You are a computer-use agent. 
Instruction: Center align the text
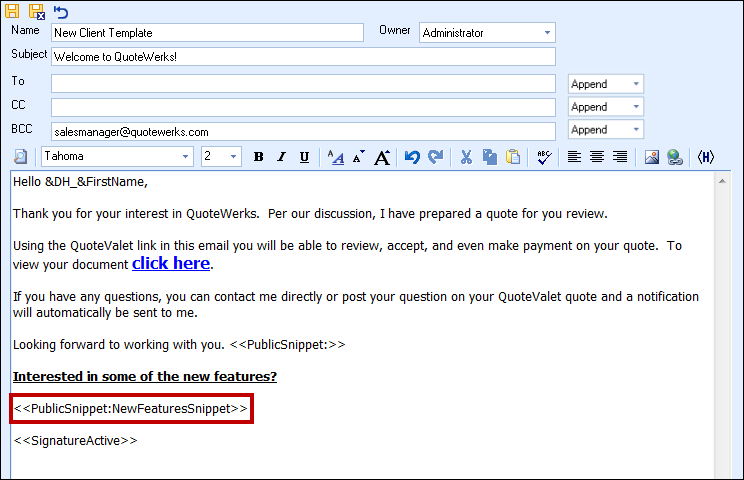pos(597,157)
